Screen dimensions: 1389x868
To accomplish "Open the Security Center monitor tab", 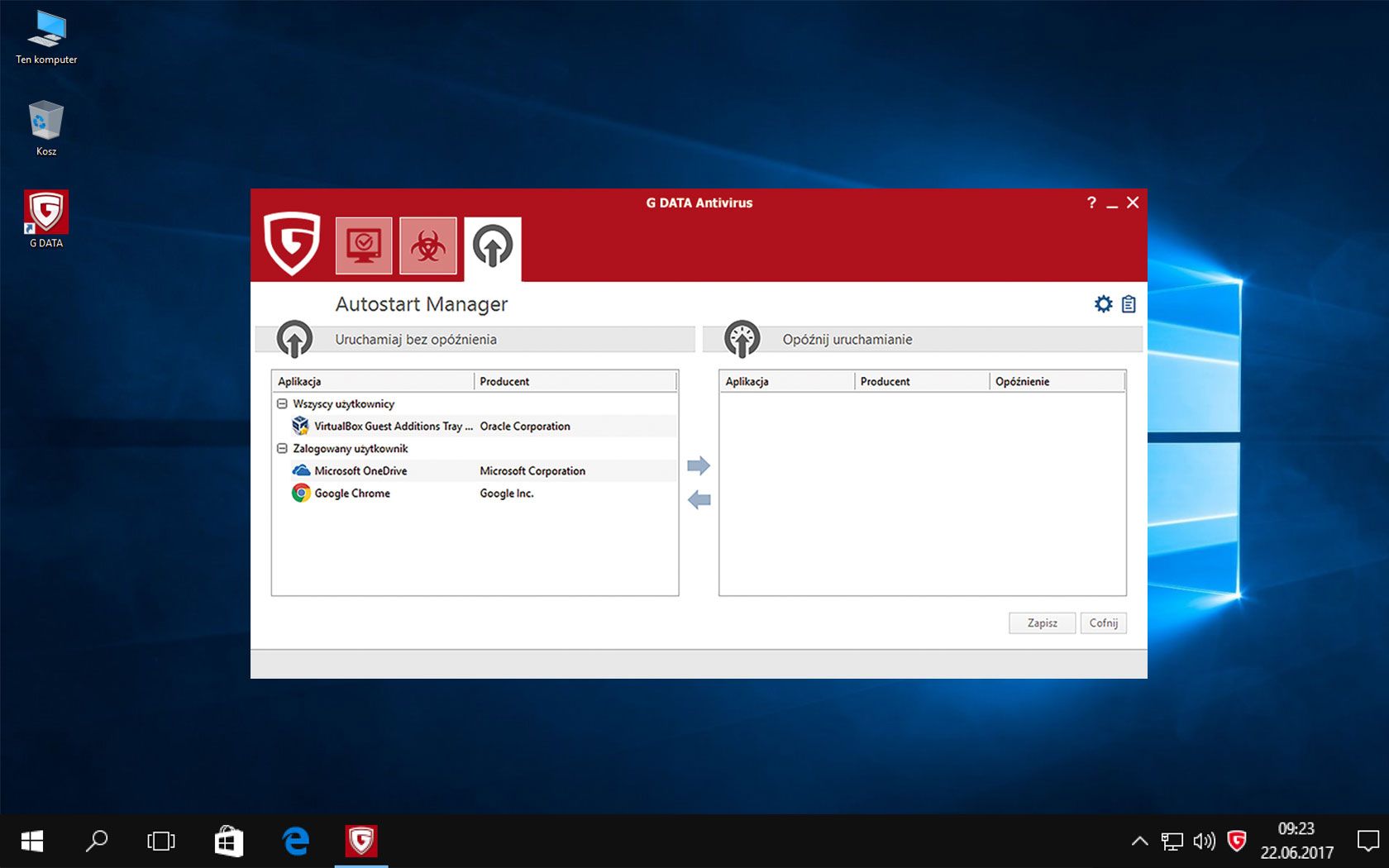I will [364, 246].
